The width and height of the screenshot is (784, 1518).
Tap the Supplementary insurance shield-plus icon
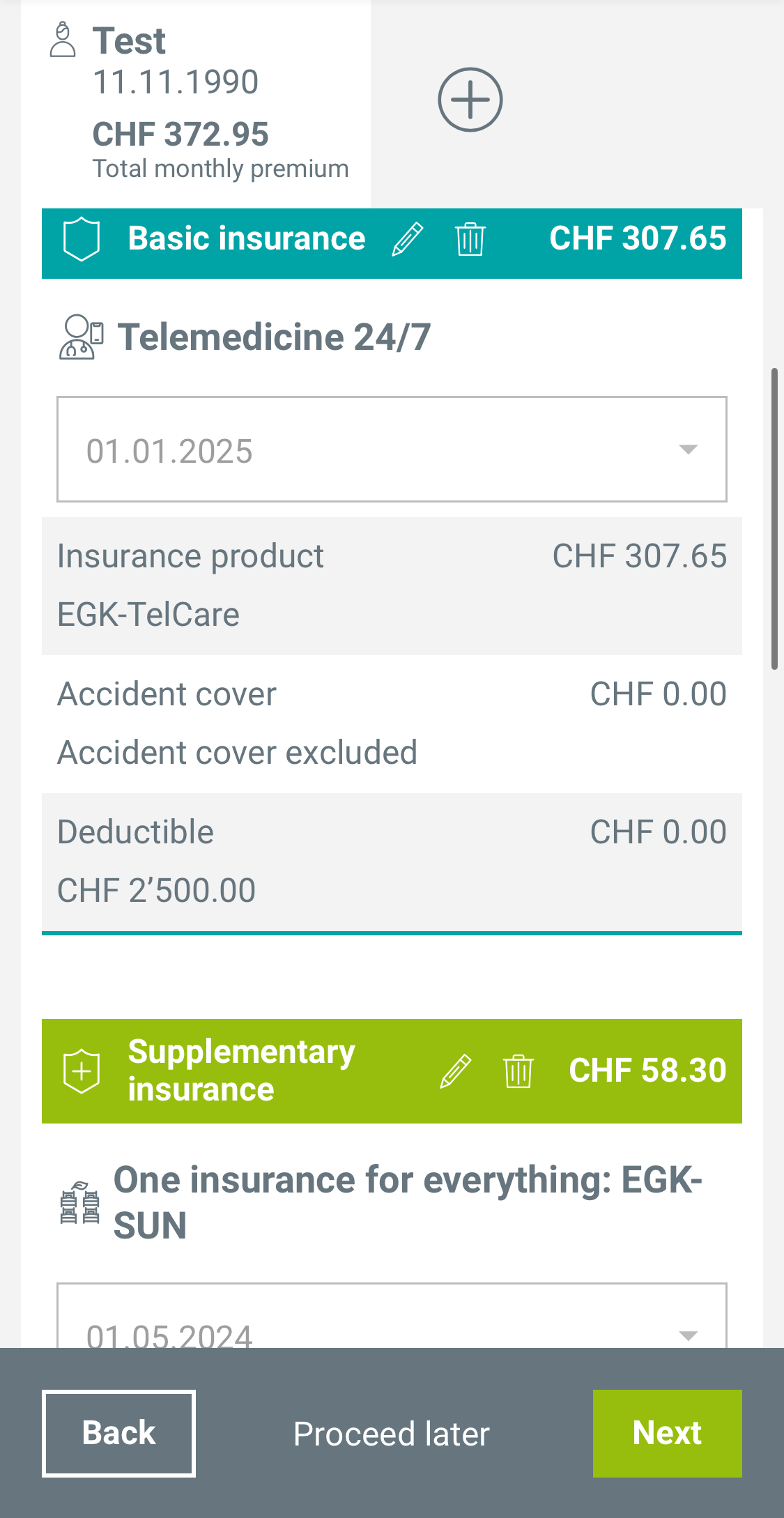[x=82, y=1071]
